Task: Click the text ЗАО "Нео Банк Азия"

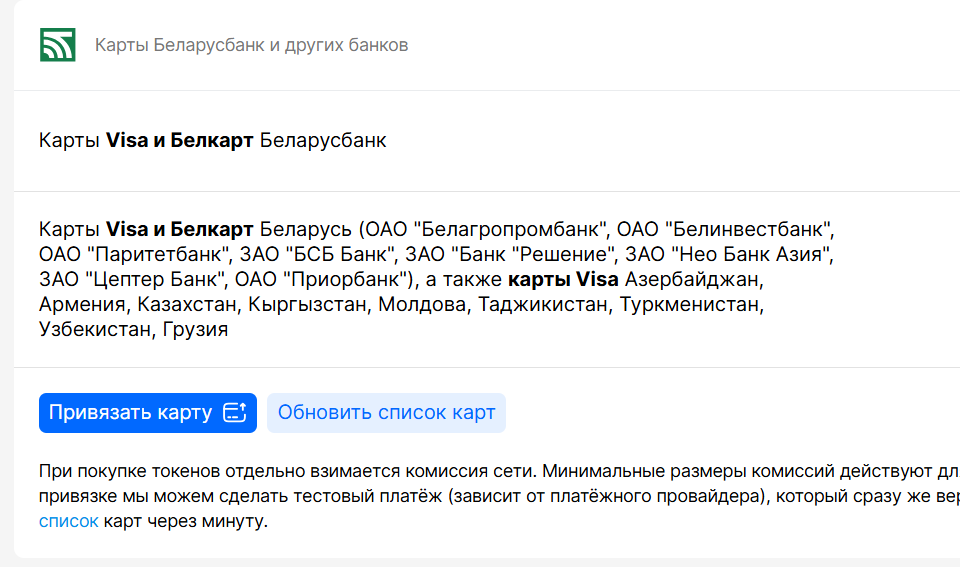Action: coord(729,254)
